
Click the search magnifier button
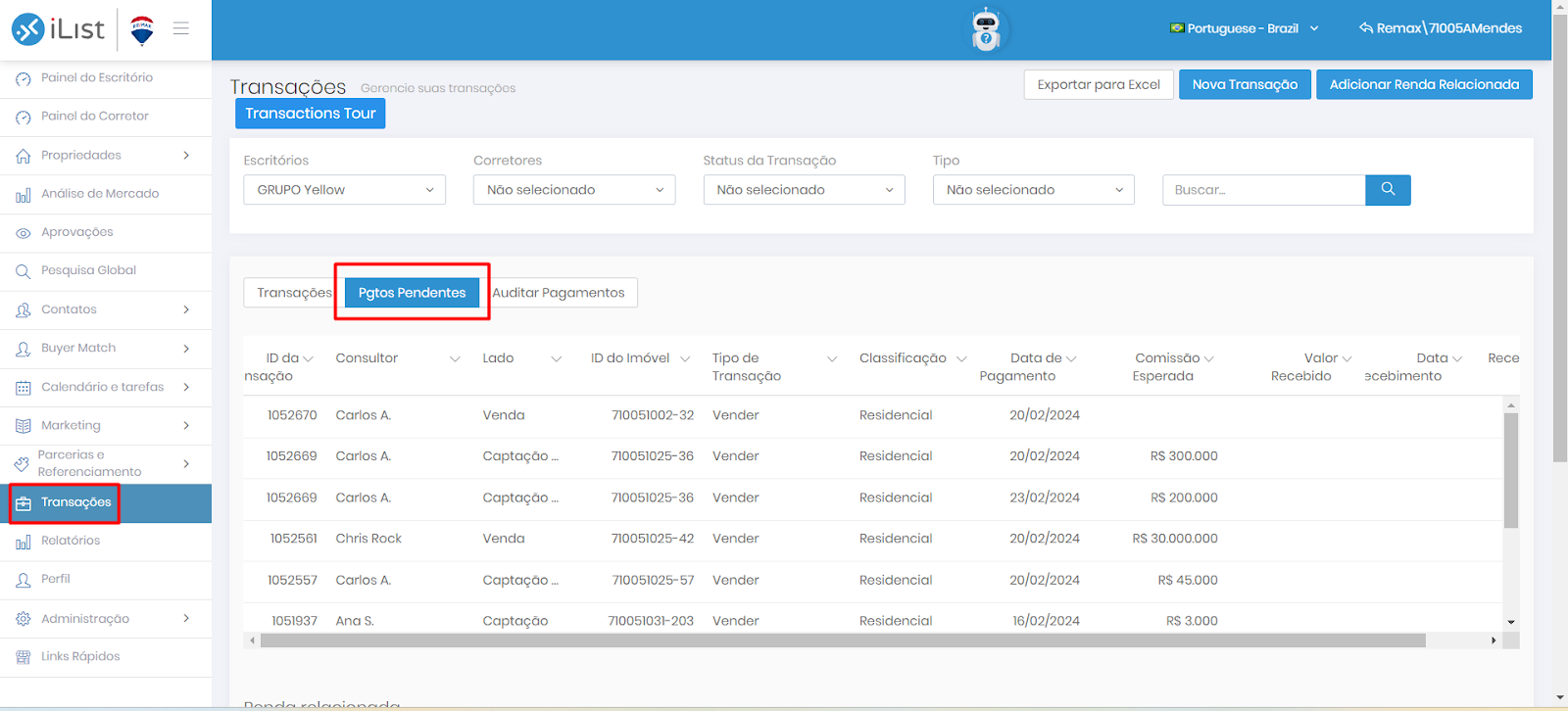[x=1388, y=190]
